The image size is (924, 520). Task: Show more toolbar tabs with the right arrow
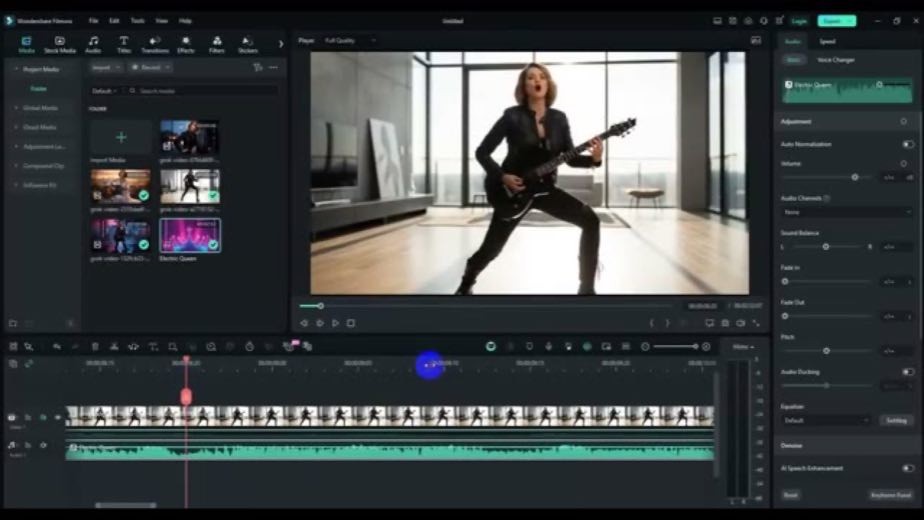pos(280,44)
